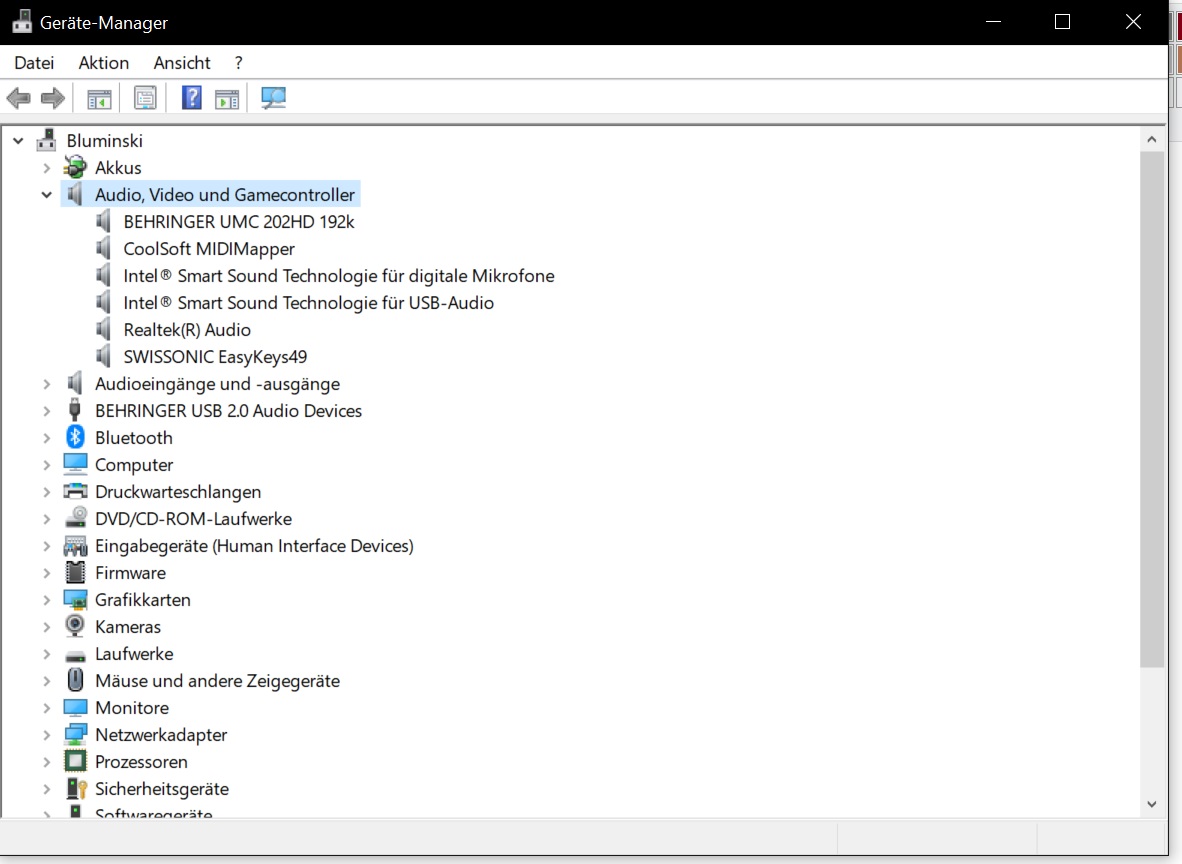Select Intel Smart Sound für digitale Mikrofone

point(339,276)
